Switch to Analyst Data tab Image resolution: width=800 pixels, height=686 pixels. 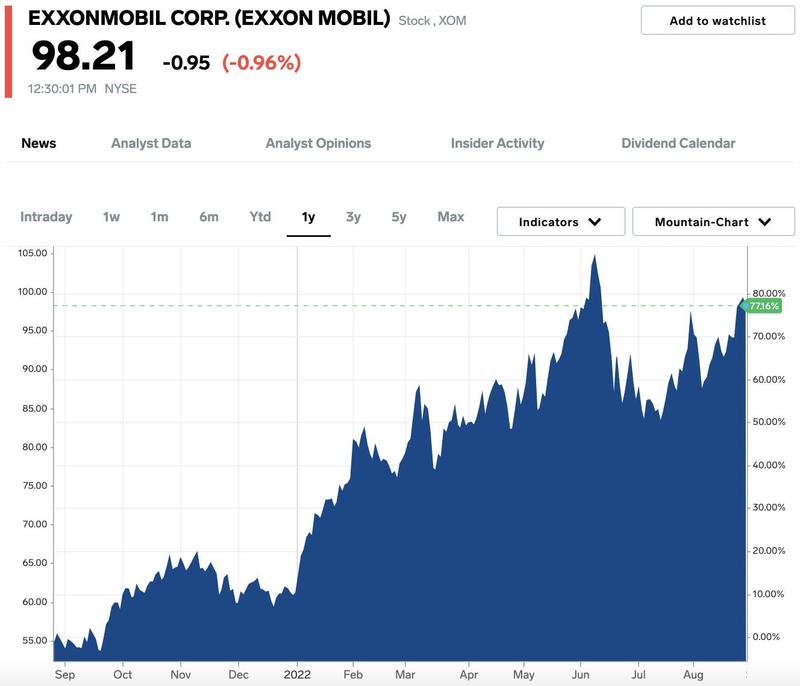pos(151,143)
